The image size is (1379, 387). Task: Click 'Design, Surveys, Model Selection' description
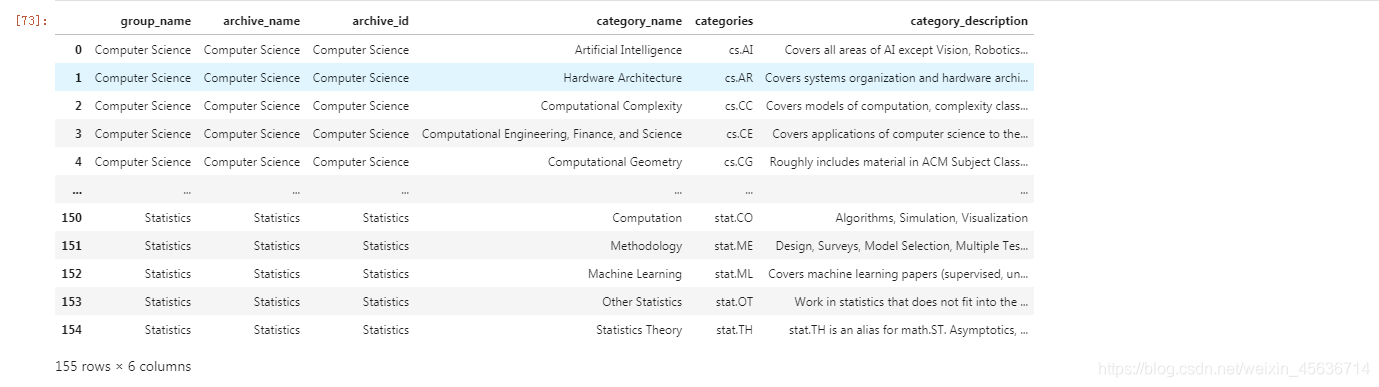(902, 246)
